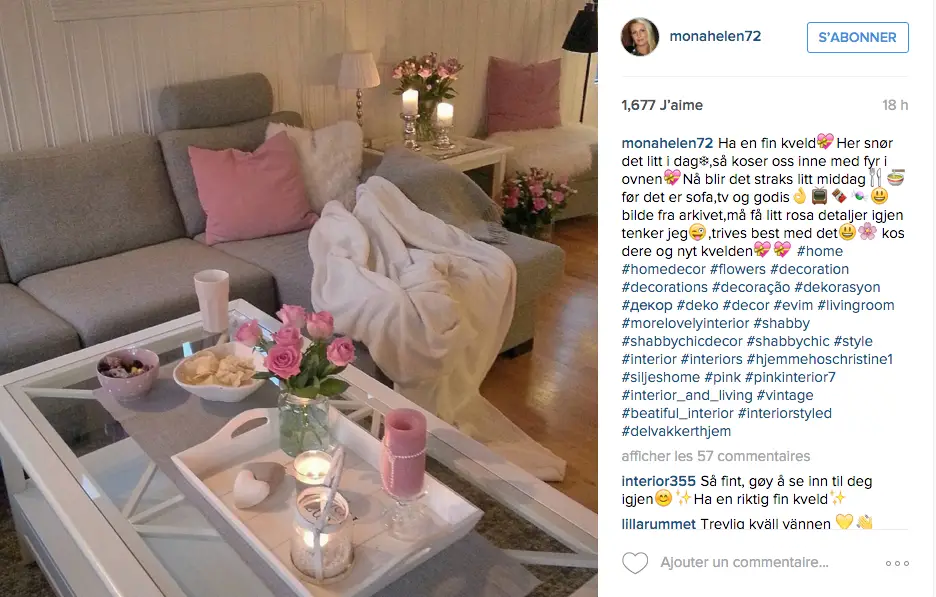Click the living room photo
936x597 pixels.
tap(298, 298)
